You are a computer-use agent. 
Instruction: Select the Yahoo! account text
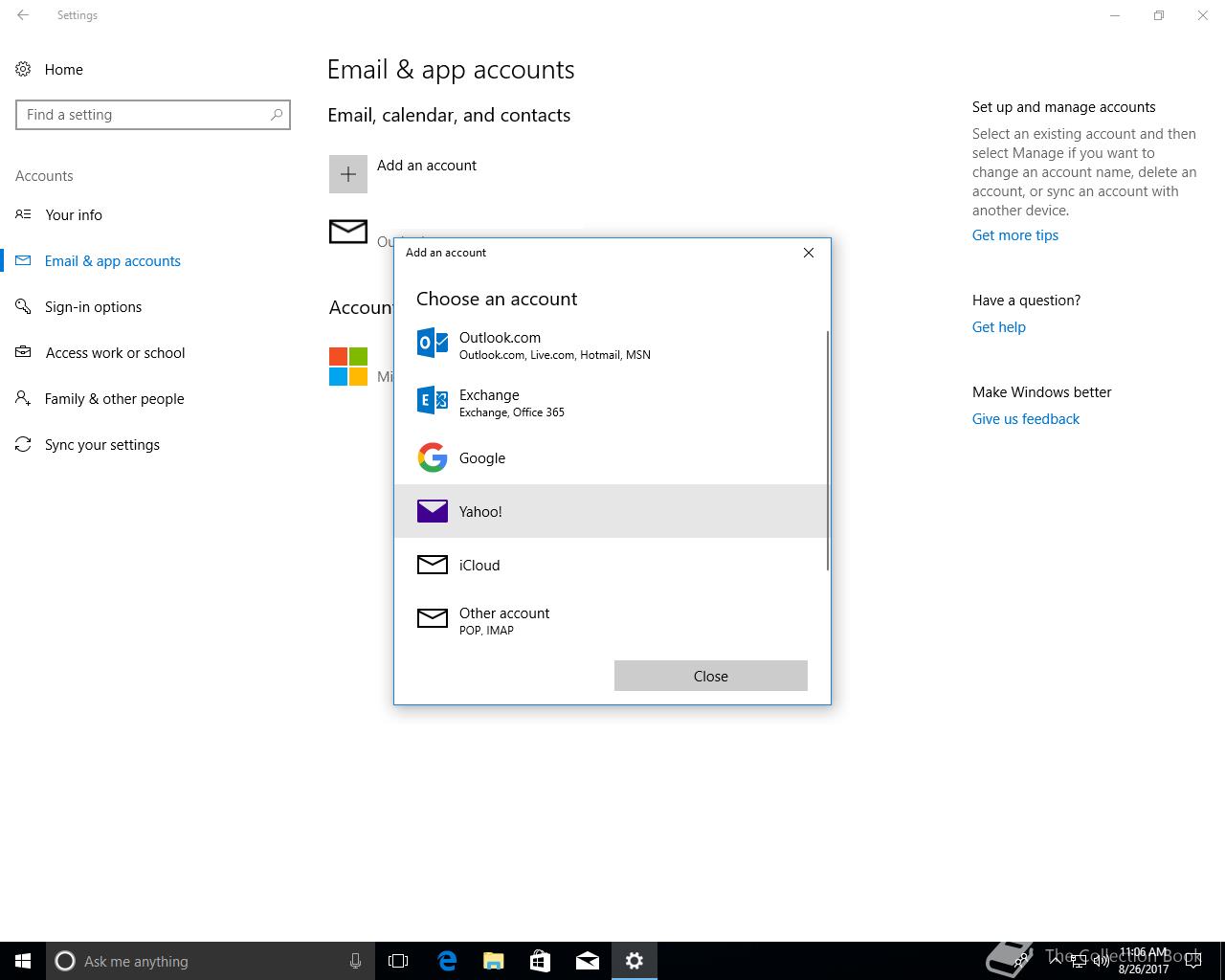pos(480,512)
